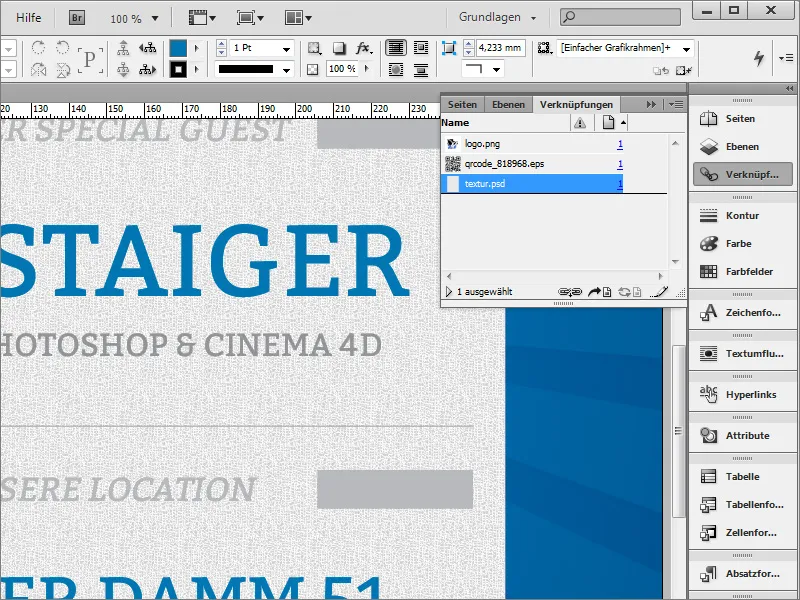The height and width of the screenshot is (600, 800).
Task: Open the fx effects menu
Action: coord(364,48)
